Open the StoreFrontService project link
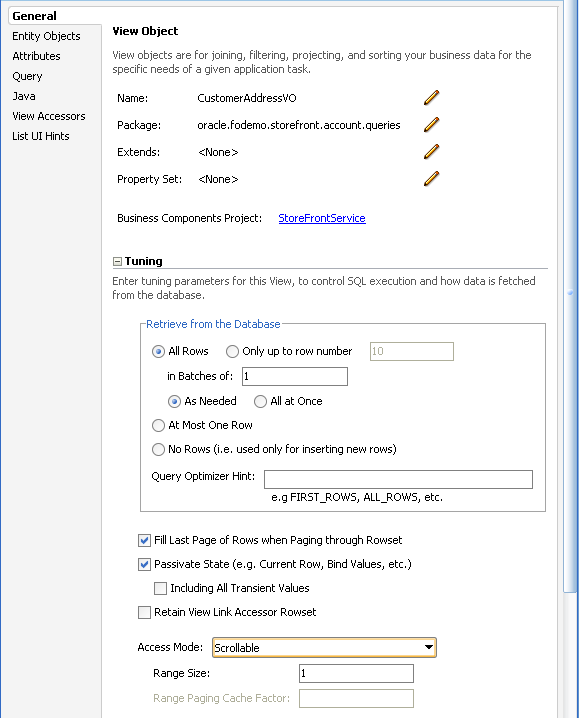Viewport: 579px width, 718px height. point(322,218)
